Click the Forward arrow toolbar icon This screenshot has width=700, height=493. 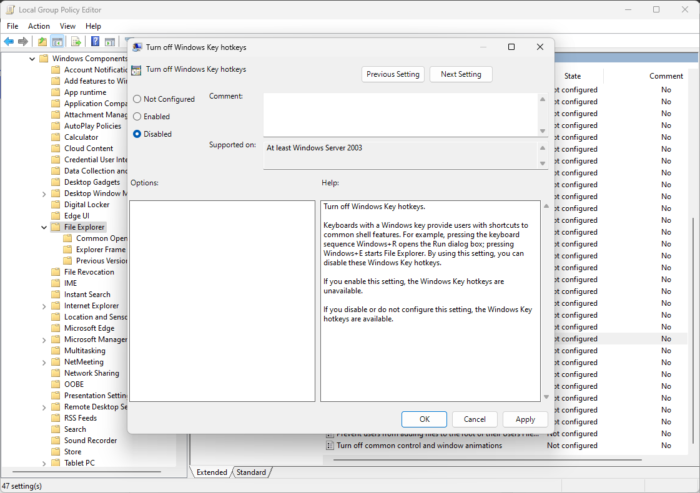coord(23,42)
